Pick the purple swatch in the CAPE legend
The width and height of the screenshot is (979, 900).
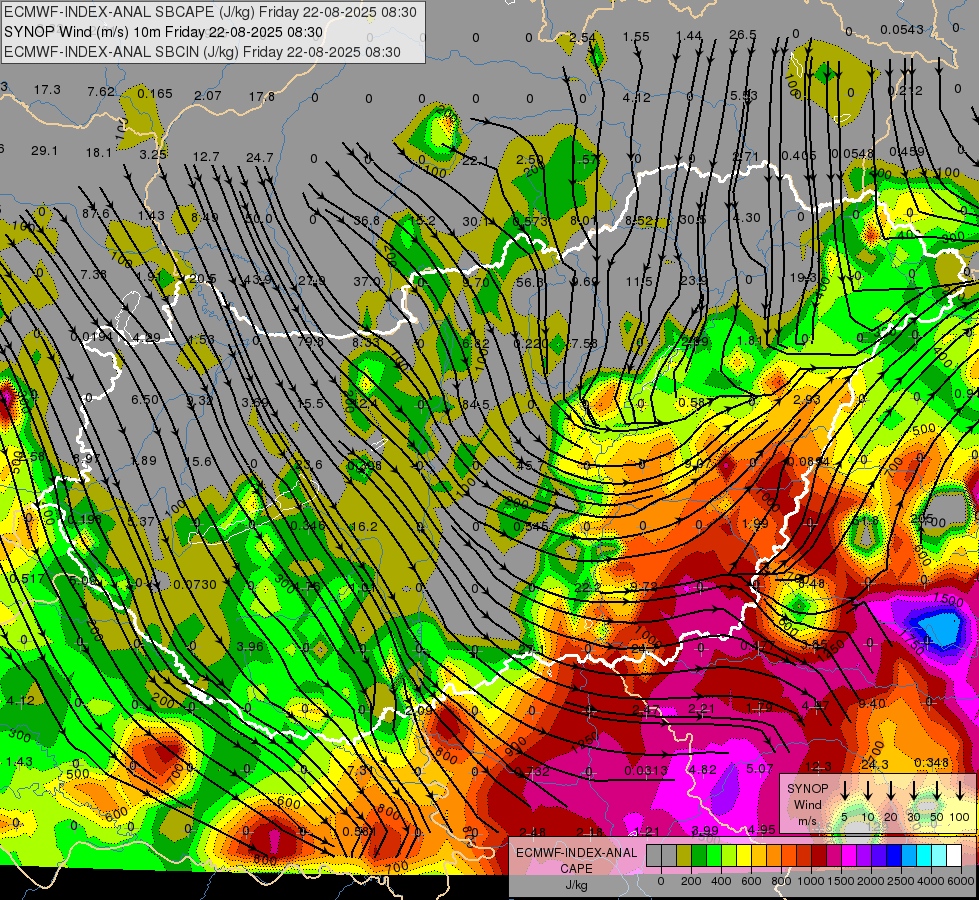pyautogui.click(x=863, y=856)
